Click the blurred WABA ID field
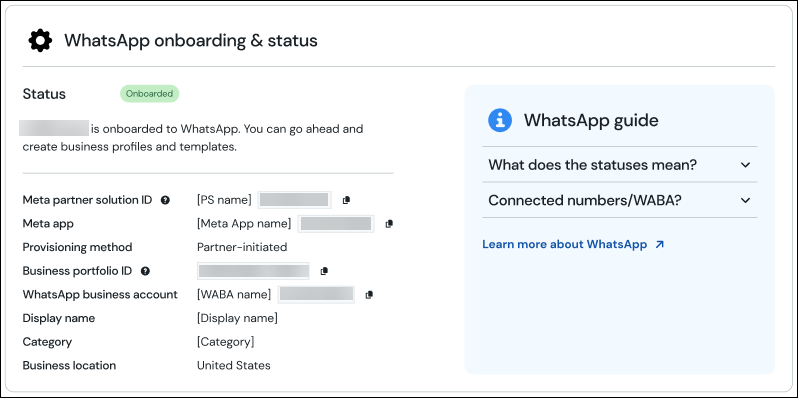 coord(316,295)
